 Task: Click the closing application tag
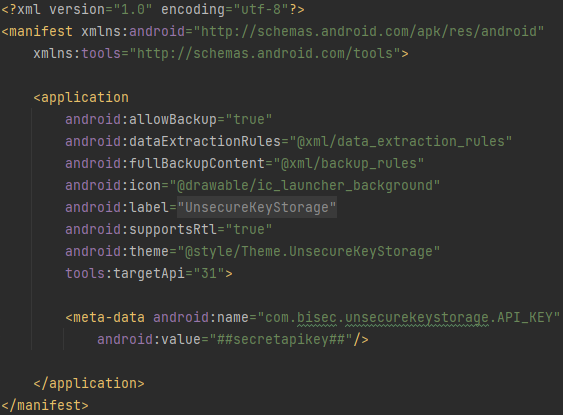[x=89, y=383]
